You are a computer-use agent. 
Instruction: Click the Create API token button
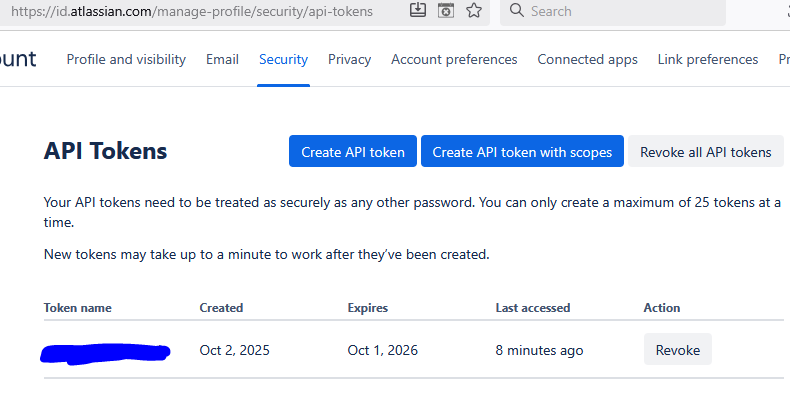point(353,152)
